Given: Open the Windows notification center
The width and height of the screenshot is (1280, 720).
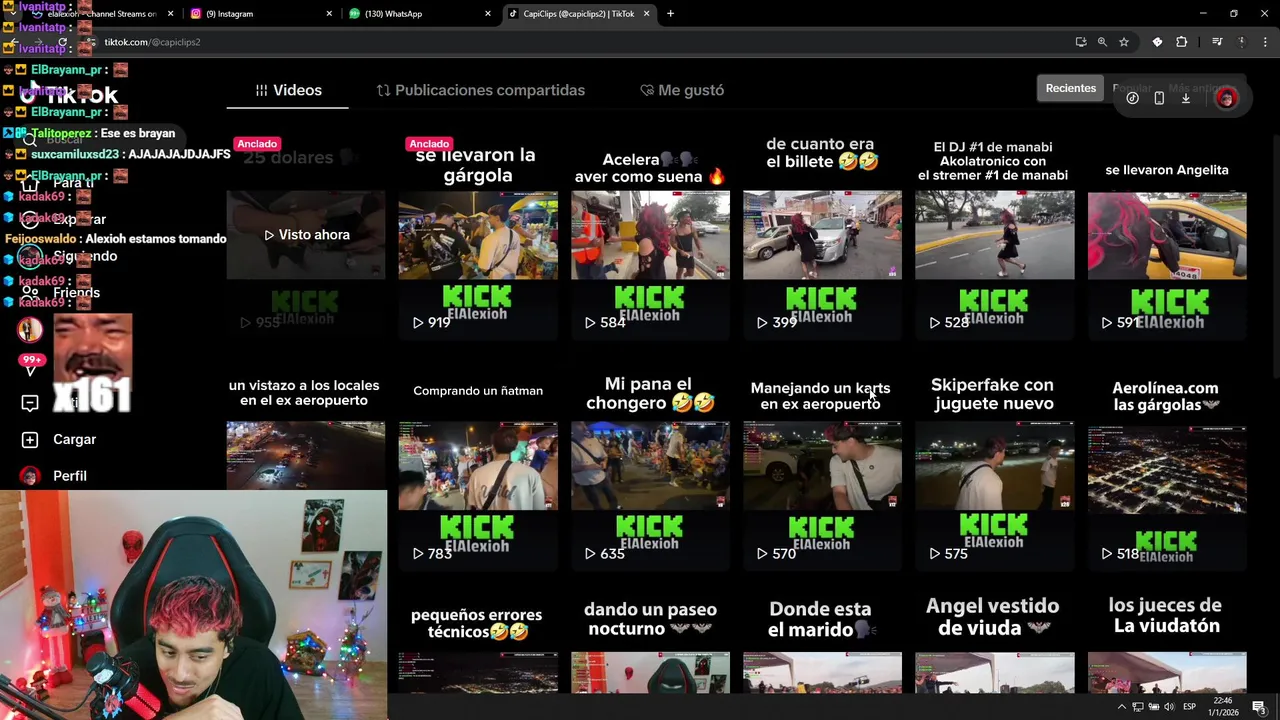Looking at the screenshot, I should 1259,707.
